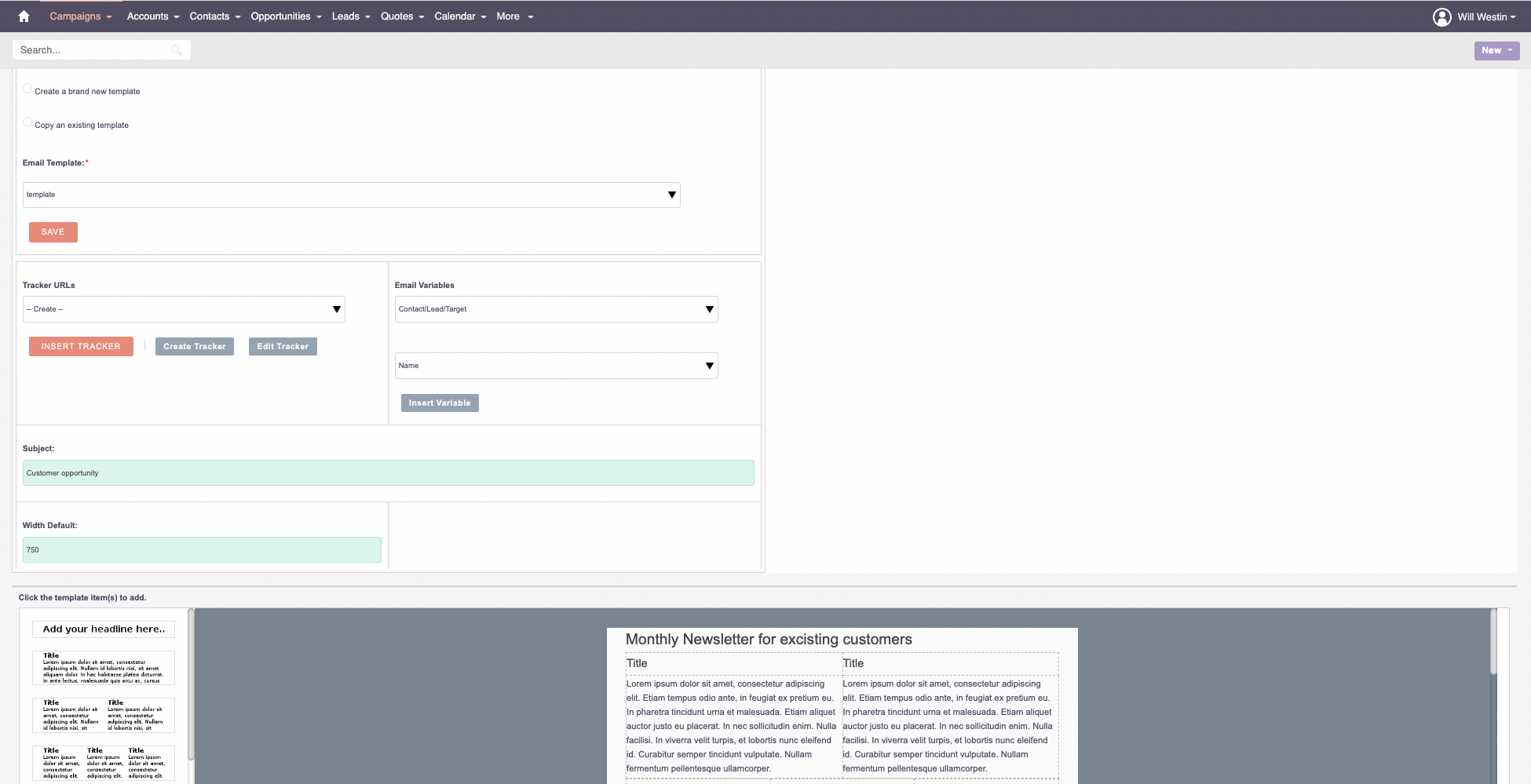Add the single-column title text block
The image size is (1531, 784).
pos(104,668)
